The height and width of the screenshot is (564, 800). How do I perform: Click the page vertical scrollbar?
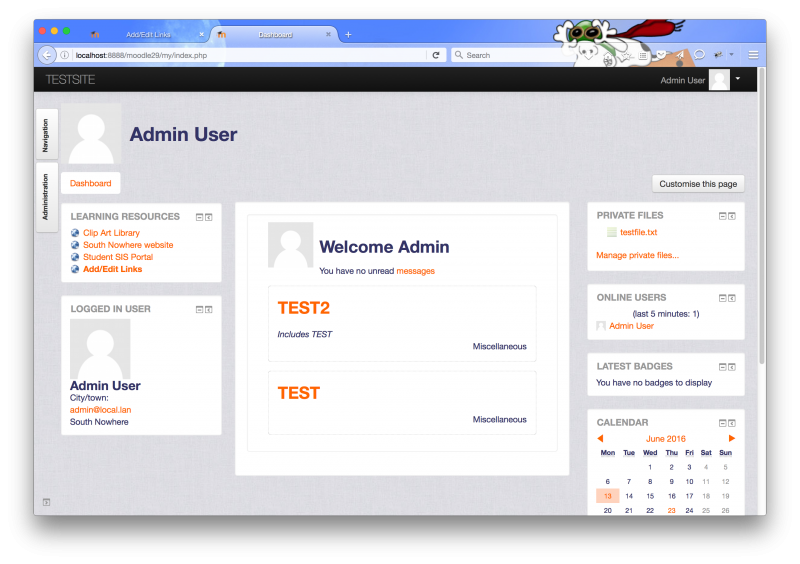pos(762,215)
